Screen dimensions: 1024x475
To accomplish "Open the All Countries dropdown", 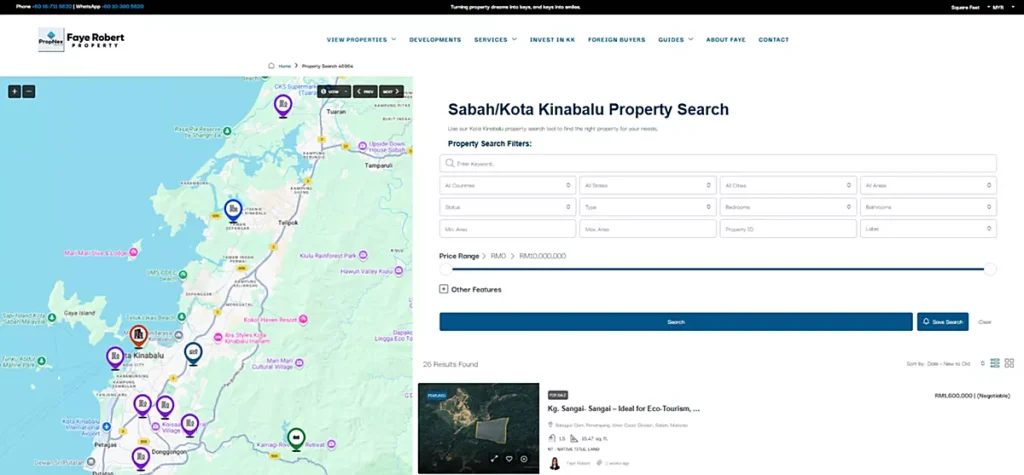I will (508, 186).
